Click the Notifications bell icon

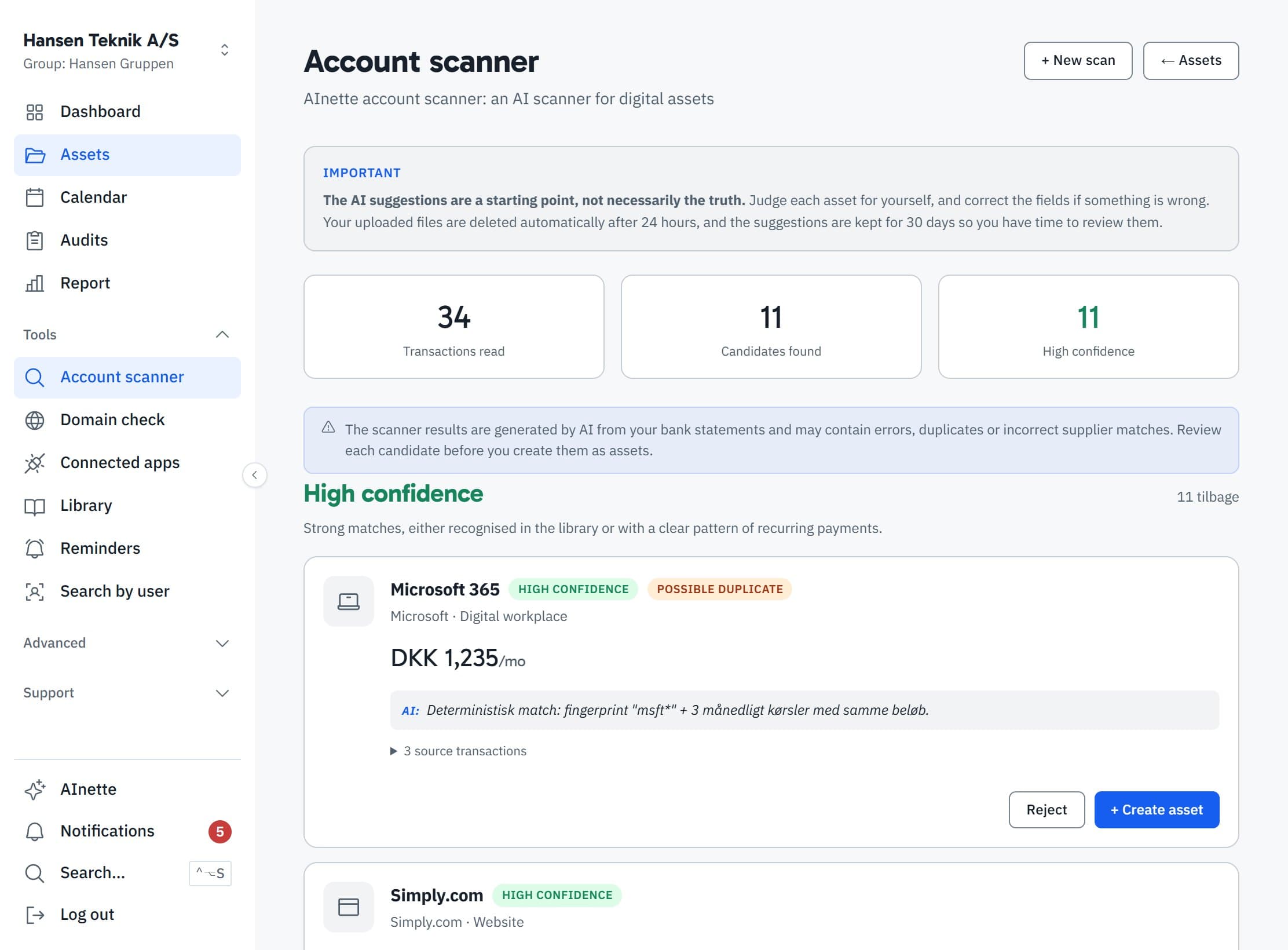pyautogui.click(x=35, y=832)
